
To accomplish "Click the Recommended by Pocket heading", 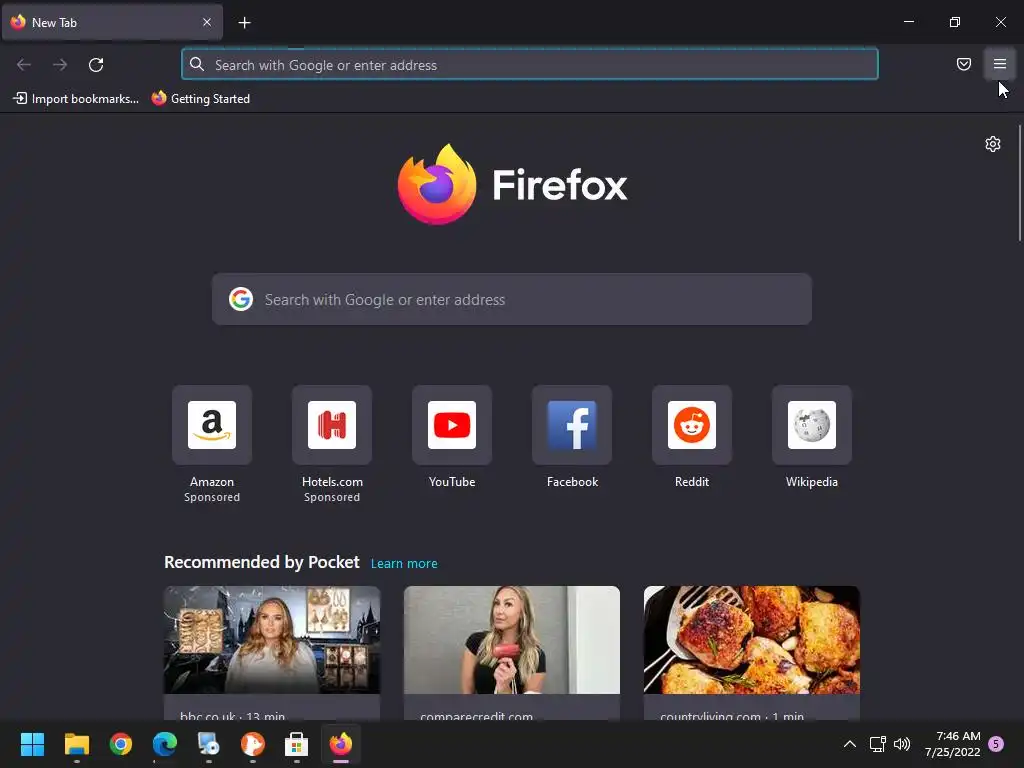I will point(262,562).
